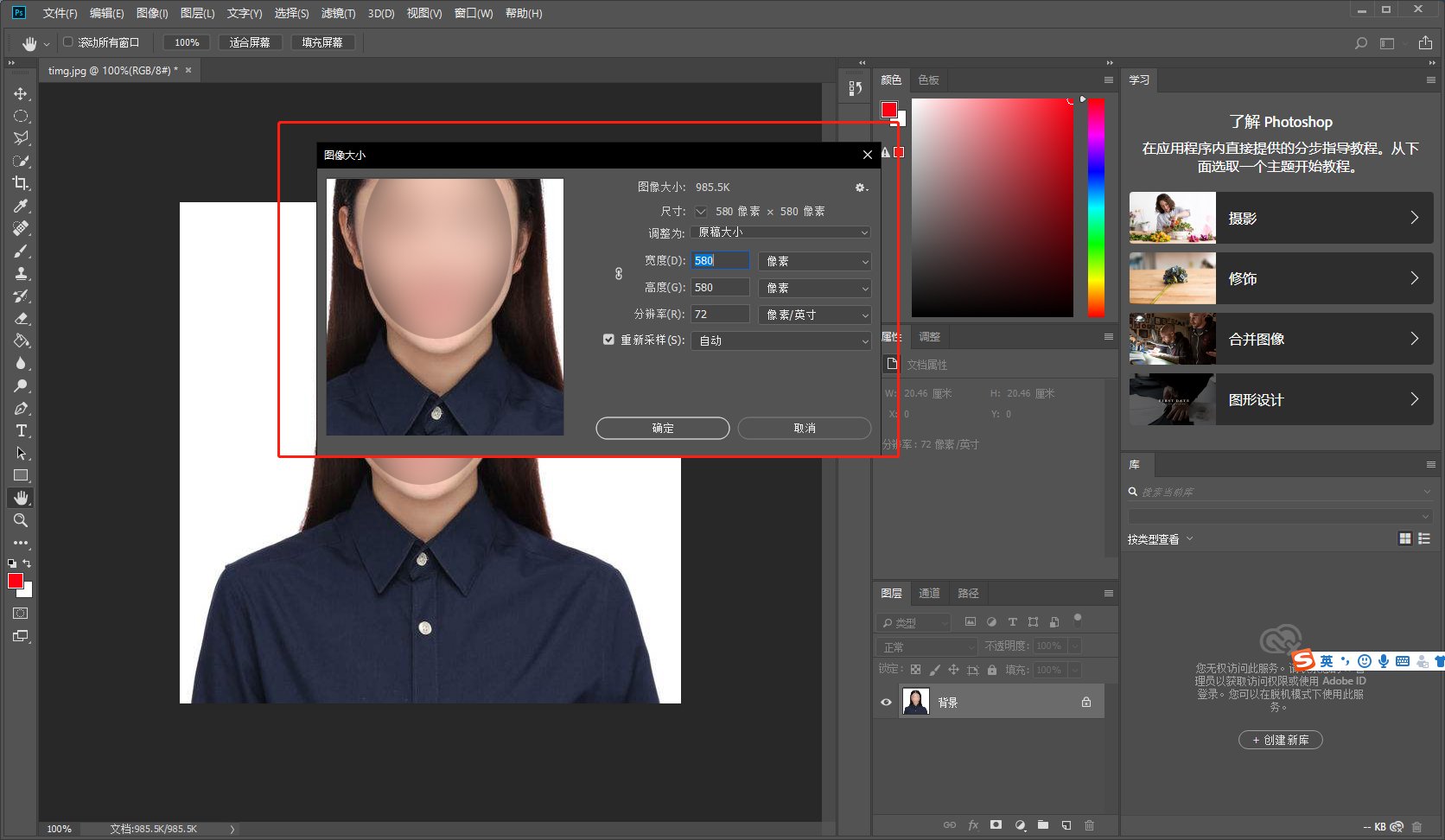1445x840 pixels.
Task: Click the width (宽度) input field
Action: click(x=719, y=261)
